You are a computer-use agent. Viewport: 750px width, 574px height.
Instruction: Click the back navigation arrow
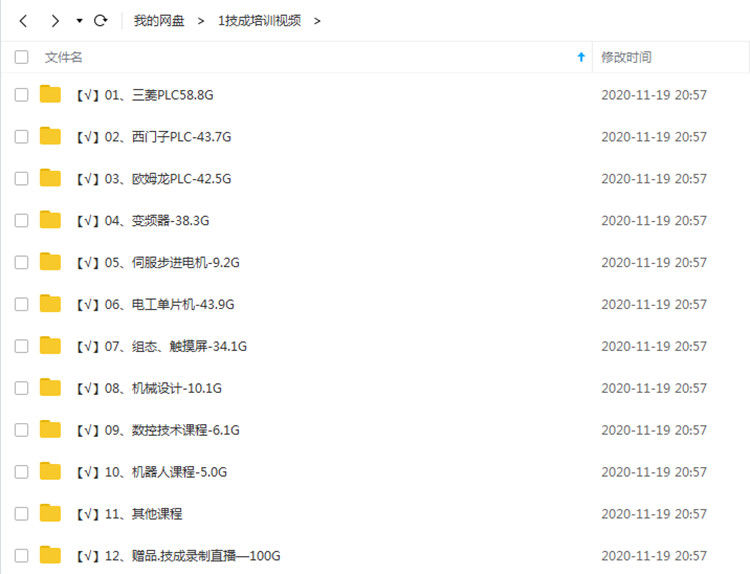(23, 21)
